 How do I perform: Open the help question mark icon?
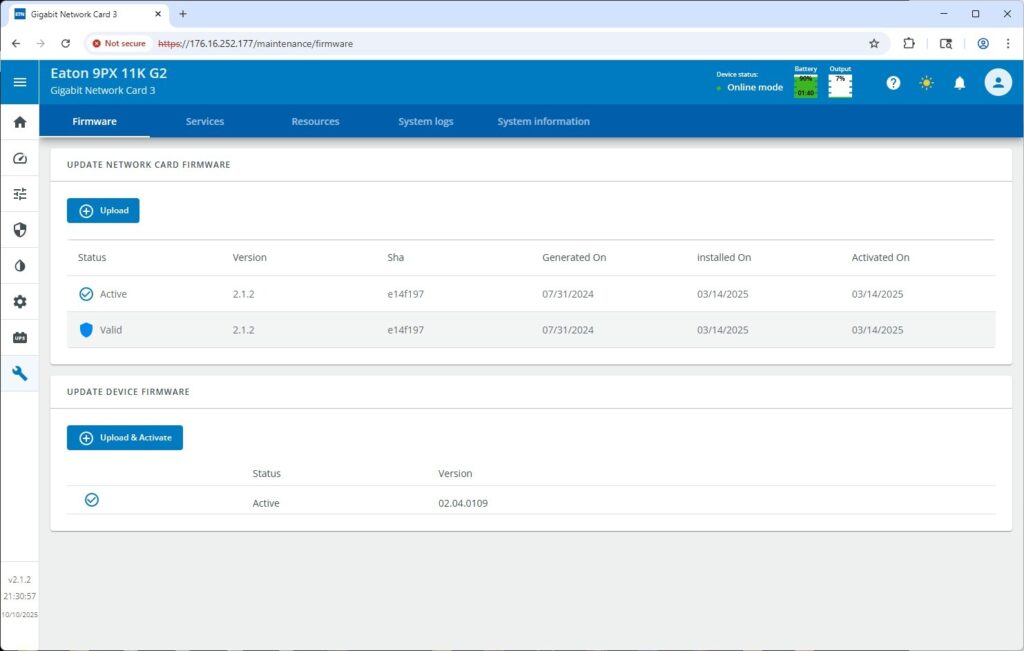(893, 83)
